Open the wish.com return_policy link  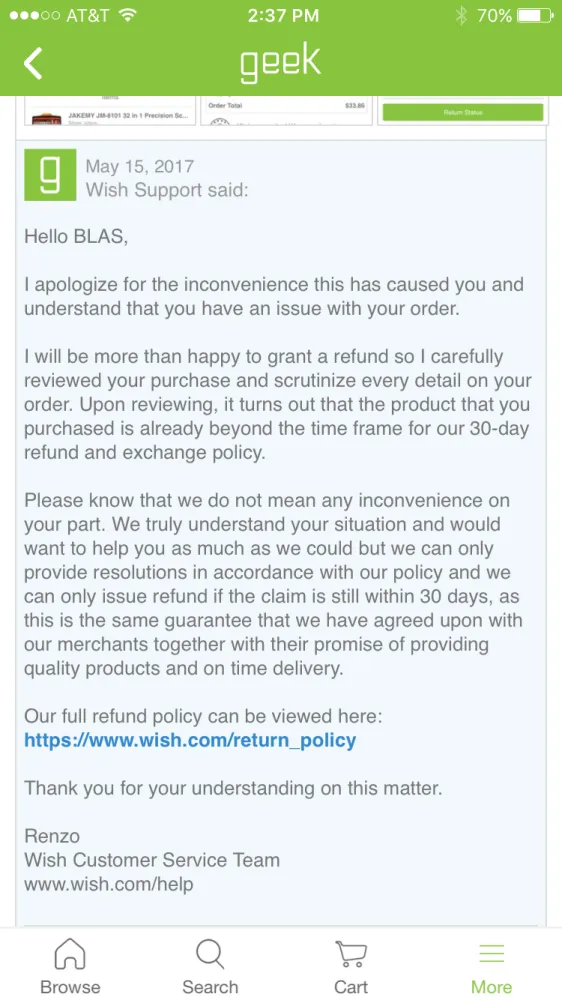pyautogui.click(x=190, y=740)
